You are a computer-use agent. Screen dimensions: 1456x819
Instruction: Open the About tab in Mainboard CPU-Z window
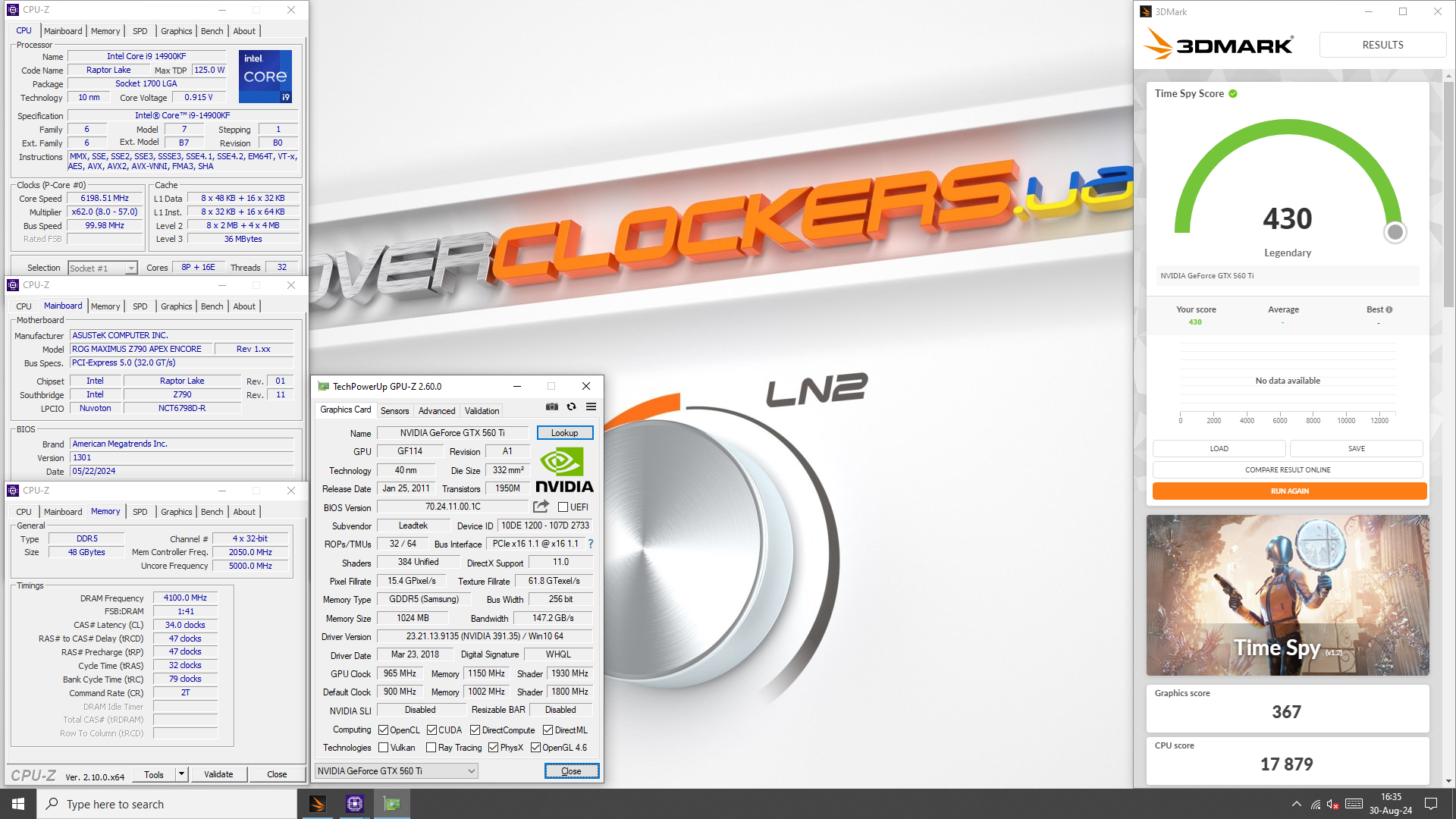pyautogui.click(x=244, y=306)
